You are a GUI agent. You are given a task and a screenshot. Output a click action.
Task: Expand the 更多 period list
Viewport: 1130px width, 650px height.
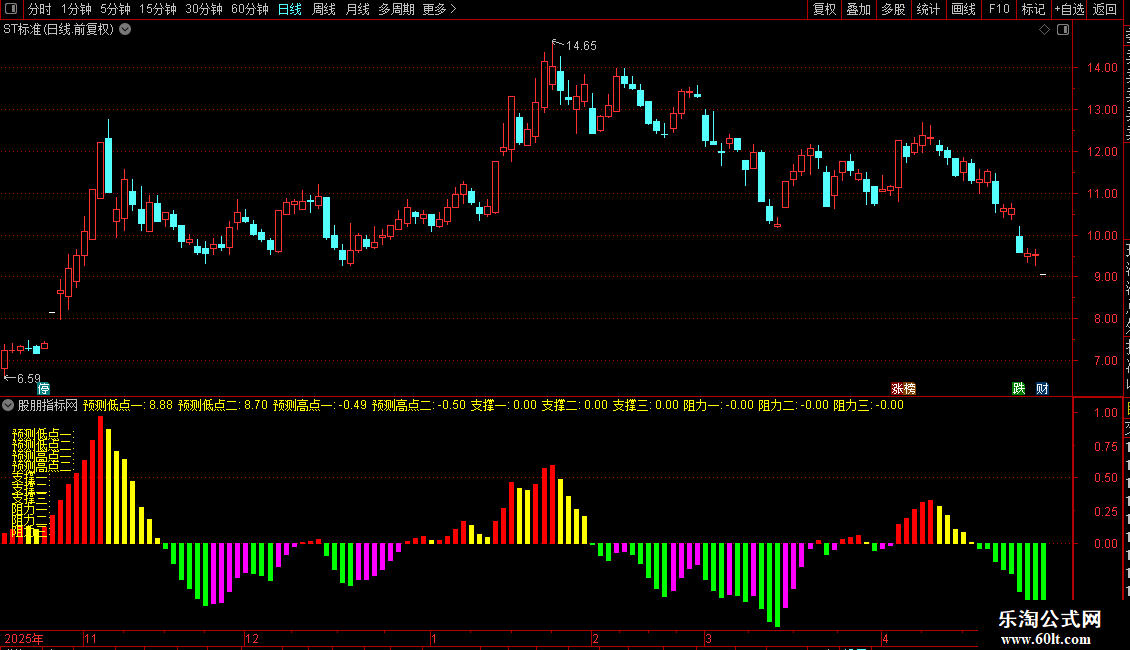coord(440,9)
